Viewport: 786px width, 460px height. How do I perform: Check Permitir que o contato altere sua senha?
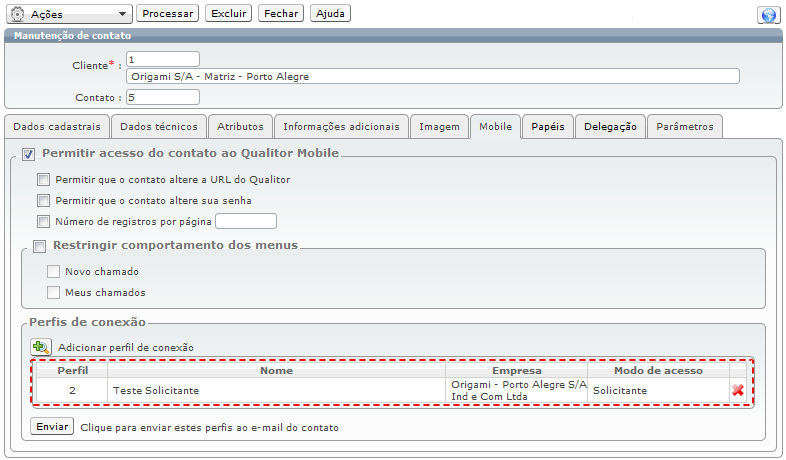(x=43, y=201)
